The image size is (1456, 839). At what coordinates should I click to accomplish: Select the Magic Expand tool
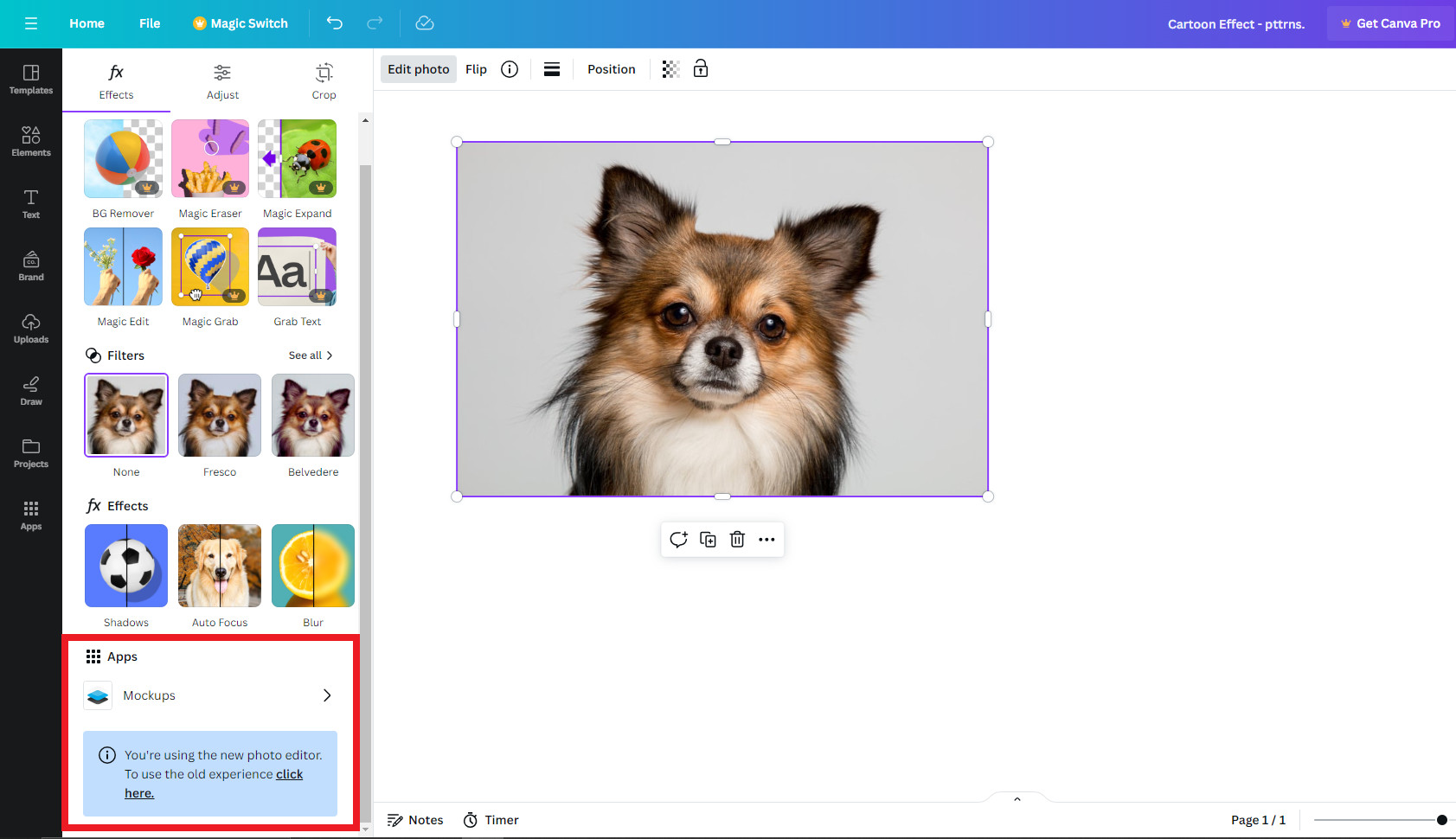(x=297, y=170)
